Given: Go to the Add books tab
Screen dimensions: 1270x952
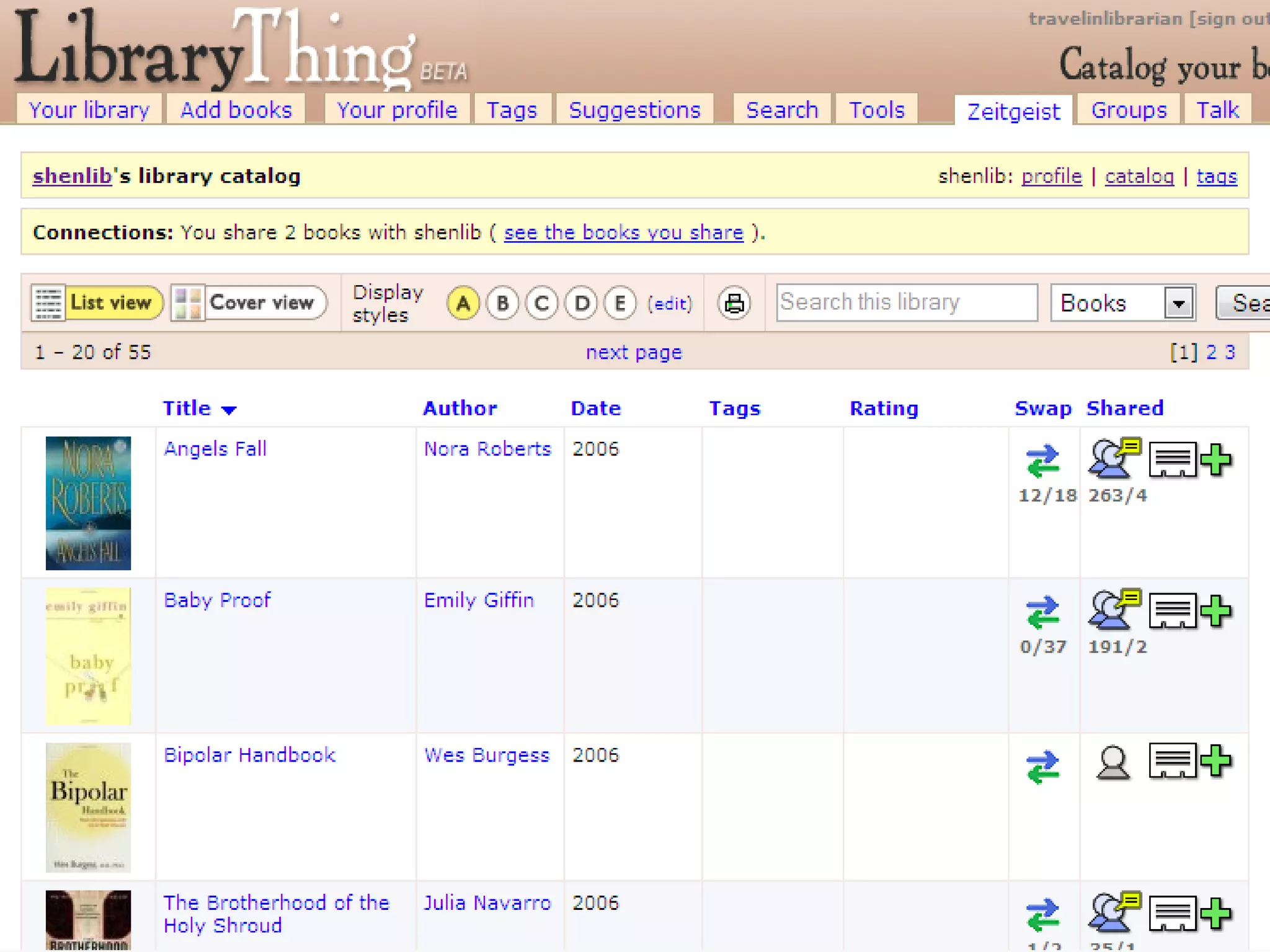Looking at the screenshot, I should (x=236, y=110).
